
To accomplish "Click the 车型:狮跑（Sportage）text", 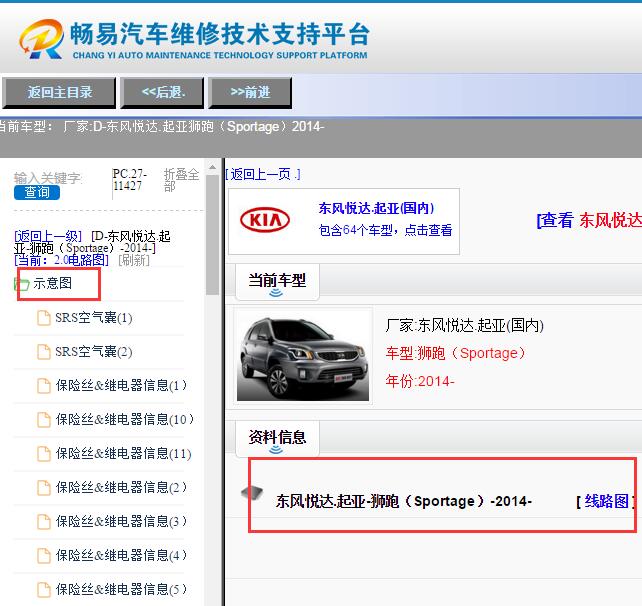I will click(x=455, y=353).
